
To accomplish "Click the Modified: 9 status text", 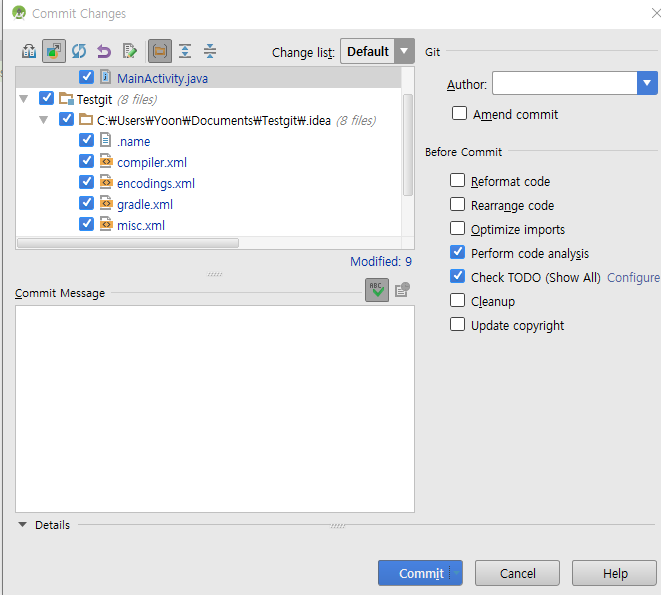I will pyautogui.click(x=381, y=261).
